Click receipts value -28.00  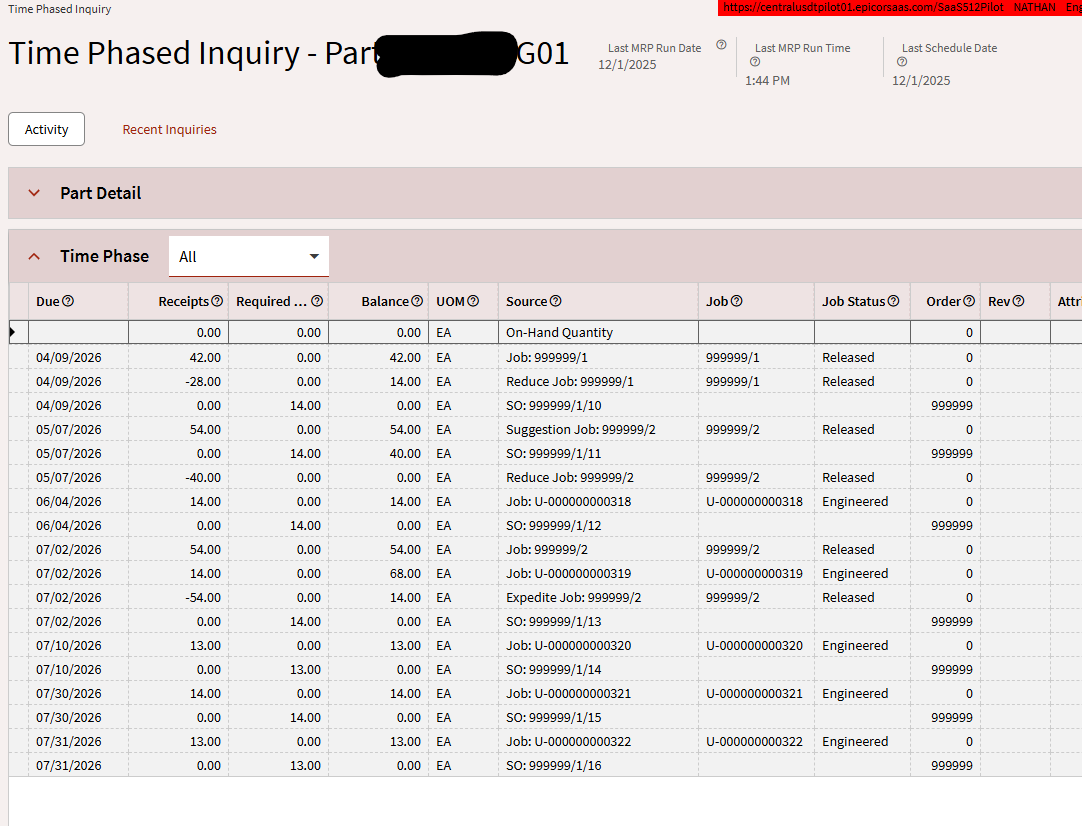pos(204,381)
